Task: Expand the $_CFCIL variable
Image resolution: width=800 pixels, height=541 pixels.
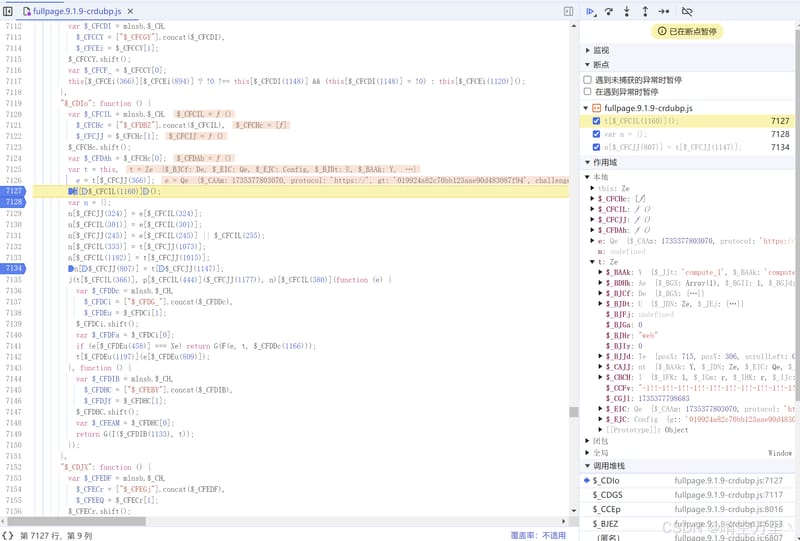Action: click(593, 209)
